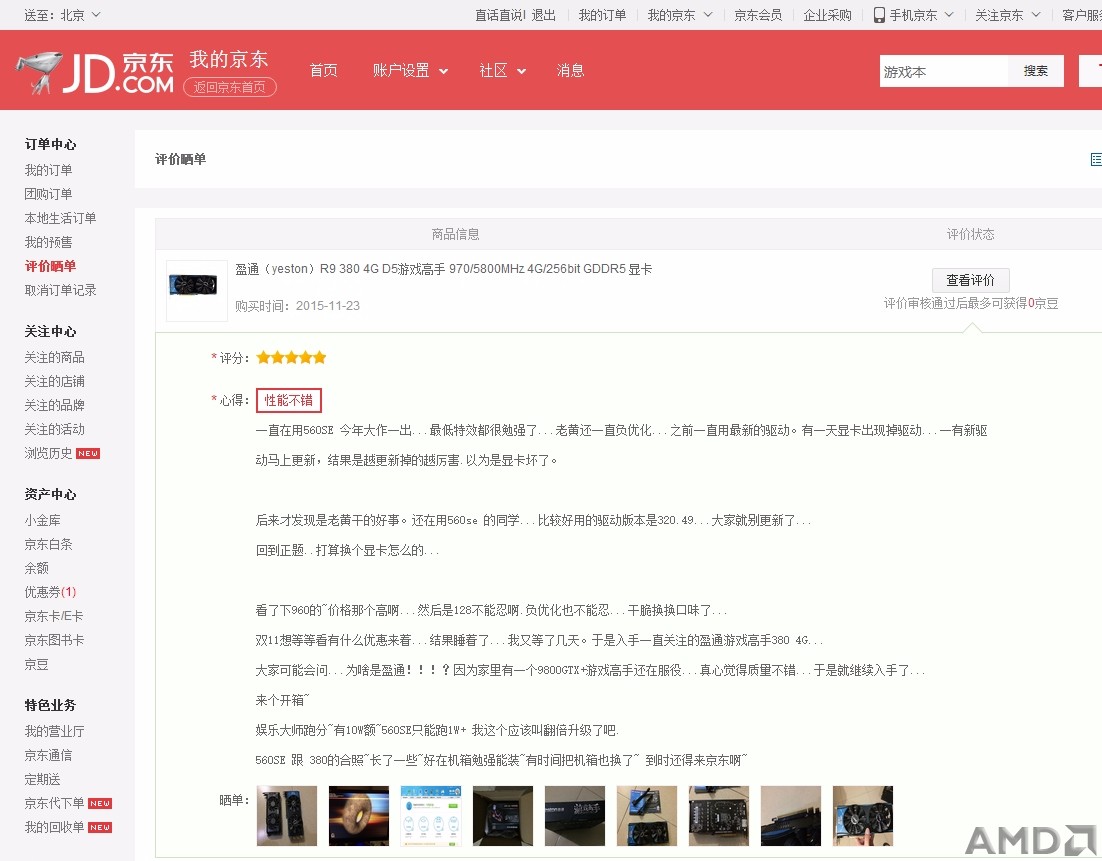1102x861 pixels.
Task: Click the five-star rating icons
Action: (x=291, y=358)
